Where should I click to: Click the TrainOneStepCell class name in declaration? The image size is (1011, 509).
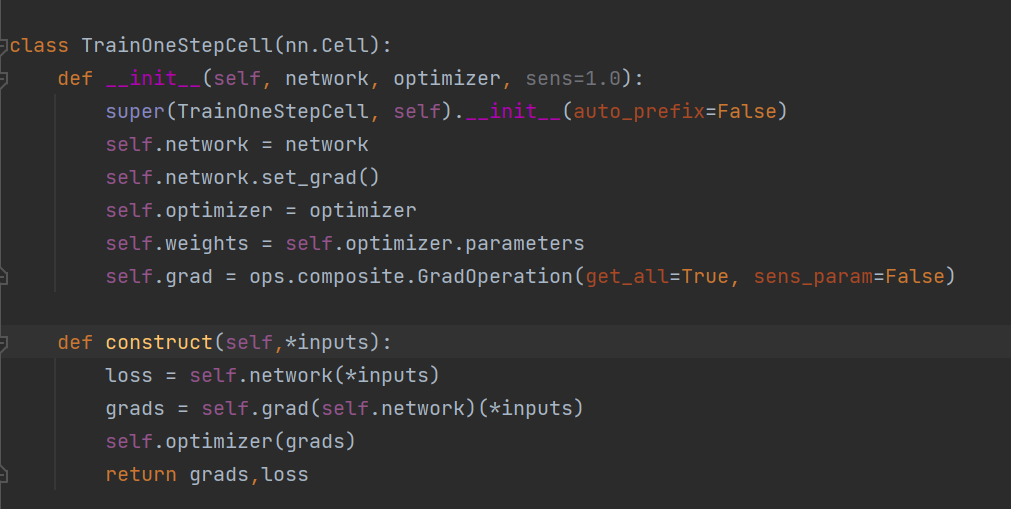(154, 46)
